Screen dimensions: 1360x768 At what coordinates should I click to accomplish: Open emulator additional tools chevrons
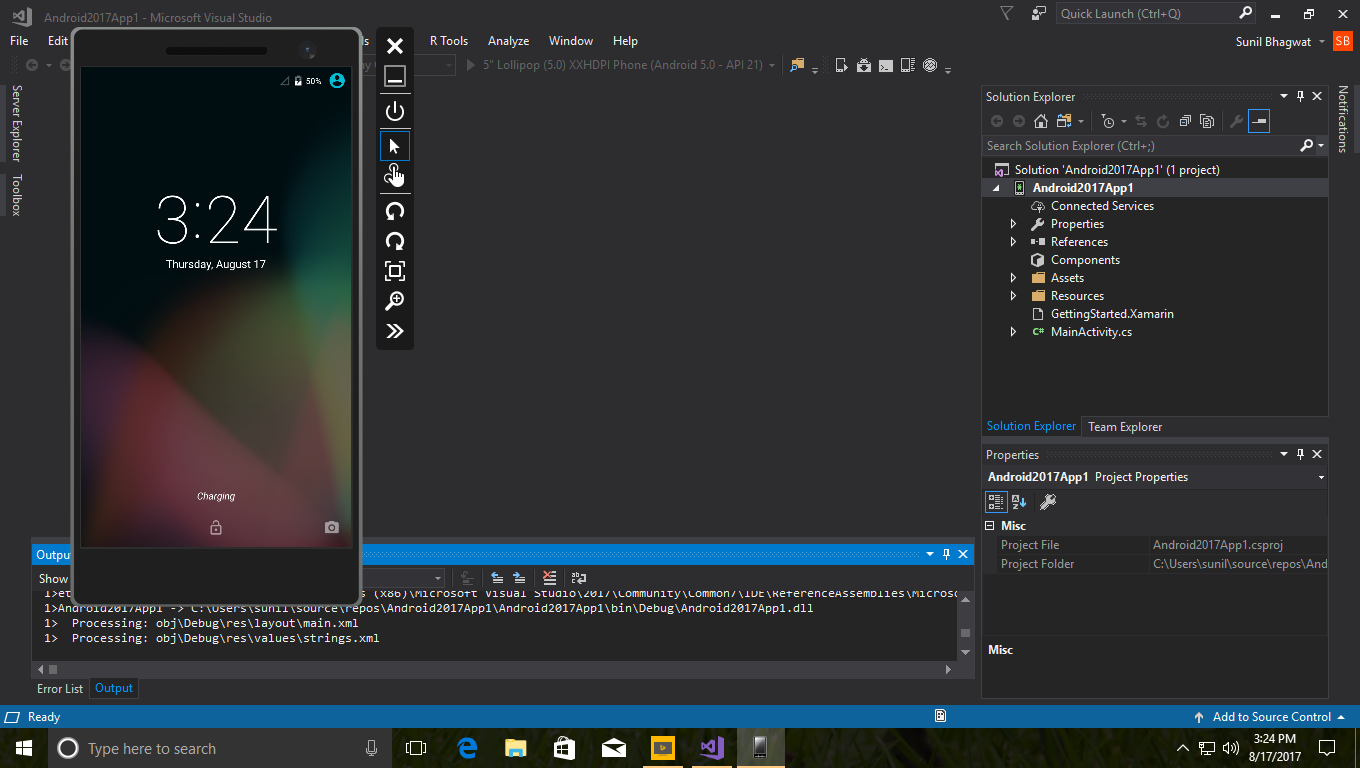coord(395,331)
